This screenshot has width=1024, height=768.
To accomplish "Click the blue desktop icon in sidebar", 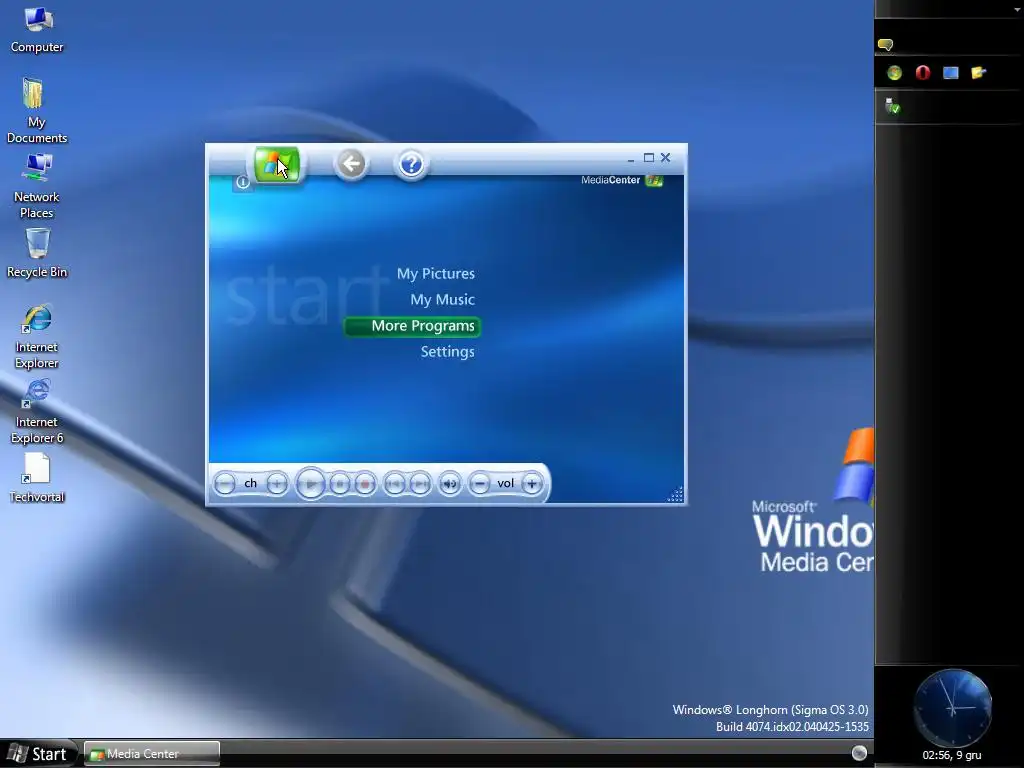I will 951,72.
